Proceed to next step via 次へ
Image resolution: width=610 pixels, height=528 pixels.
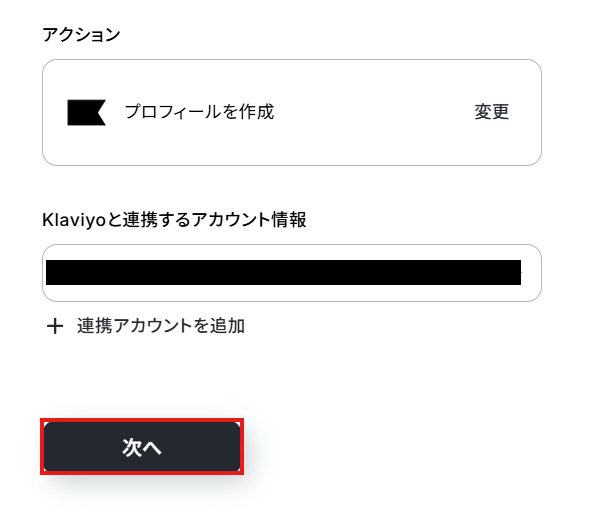coord(141,447)
